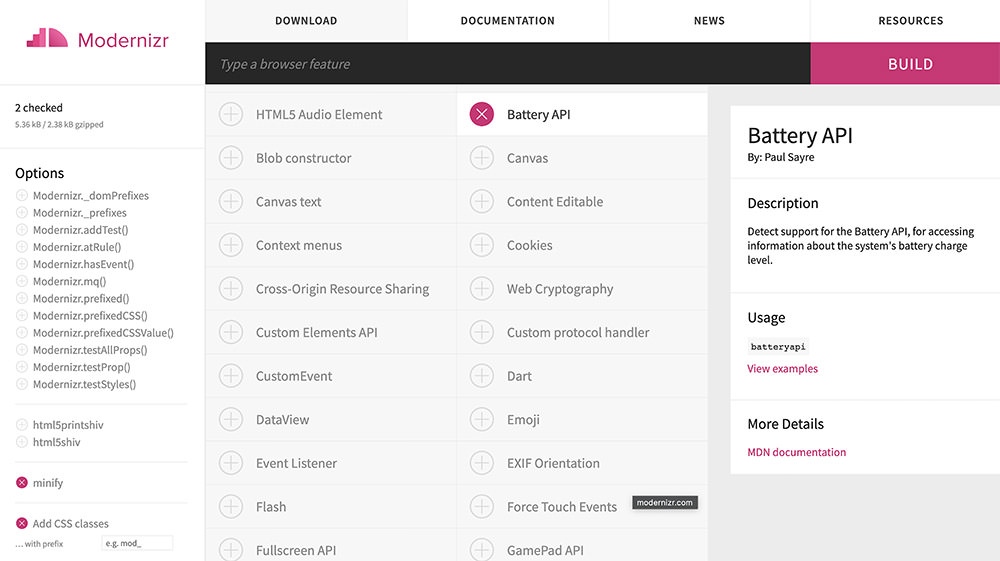This screenshot has height=561, width=1000.
Task: Disable the minify option
Action: click(22, 483)
